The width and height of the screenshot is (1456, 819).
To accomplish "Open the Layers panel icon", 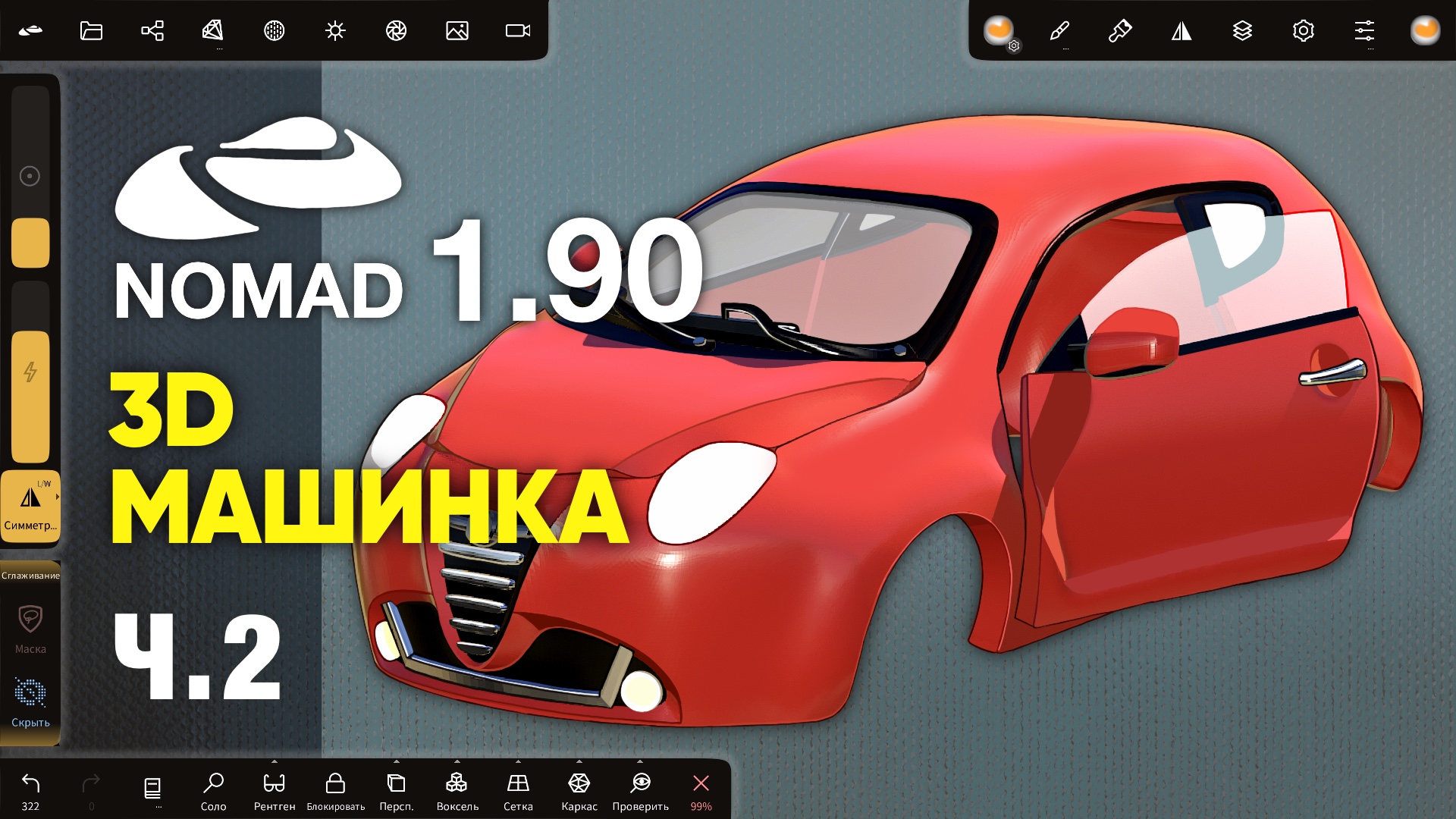I will click(1244, 32).
